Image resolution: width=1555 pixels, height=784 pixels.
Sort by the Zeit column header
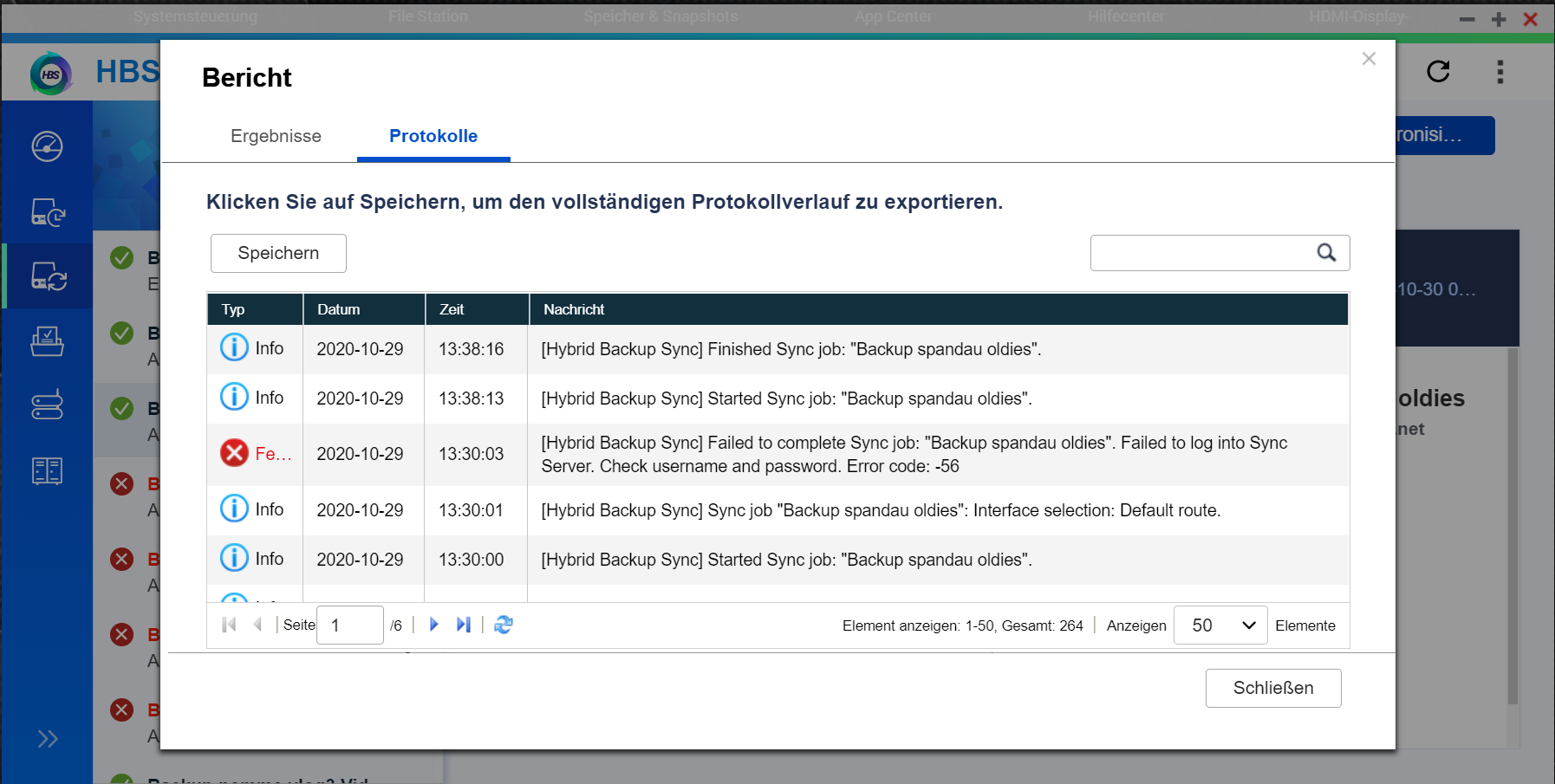(478, 309)
